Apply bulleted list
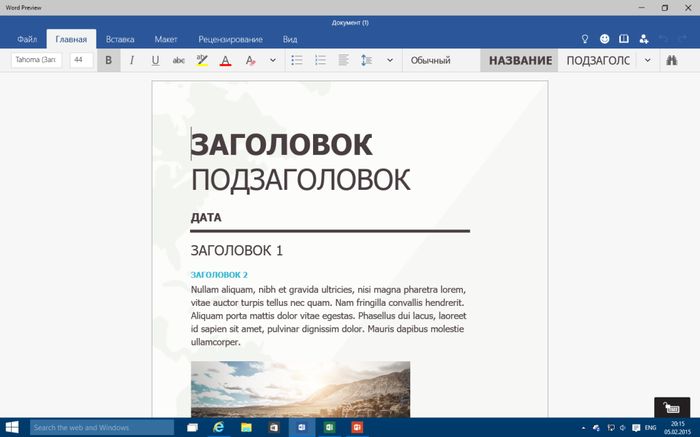 click(x=297, y=60)
